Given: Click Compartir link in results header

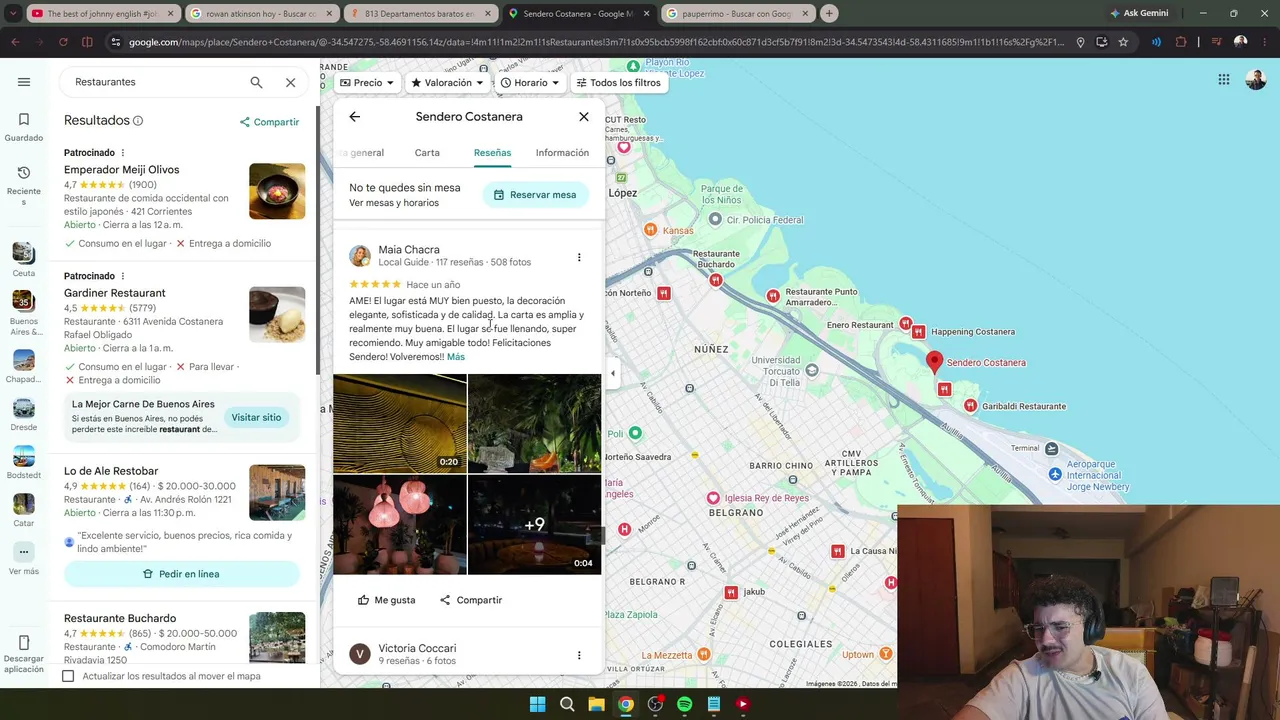Looking at the screenshot, I should pyautogui.click(x=269, y=122).
